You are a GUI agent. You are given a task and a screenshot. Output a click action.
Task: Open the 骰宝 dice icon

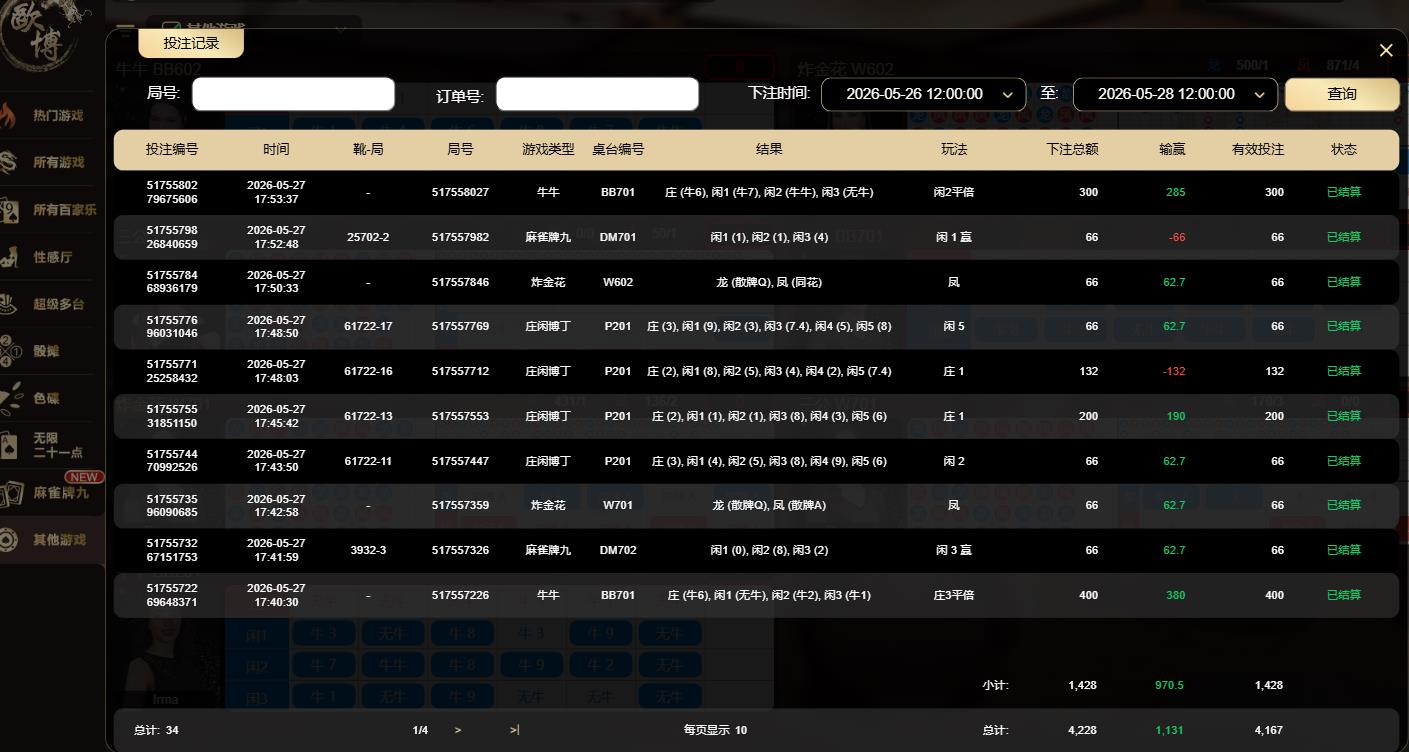click(x=9, y=351)
